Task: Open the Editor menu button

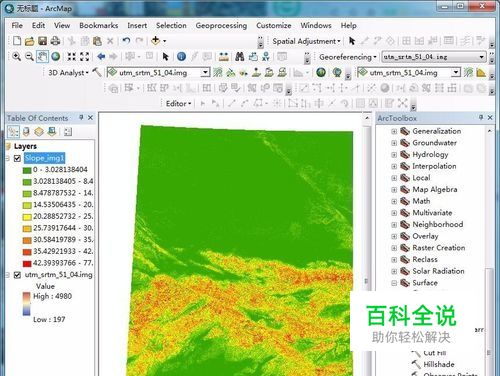Action: tap(179, 104)
